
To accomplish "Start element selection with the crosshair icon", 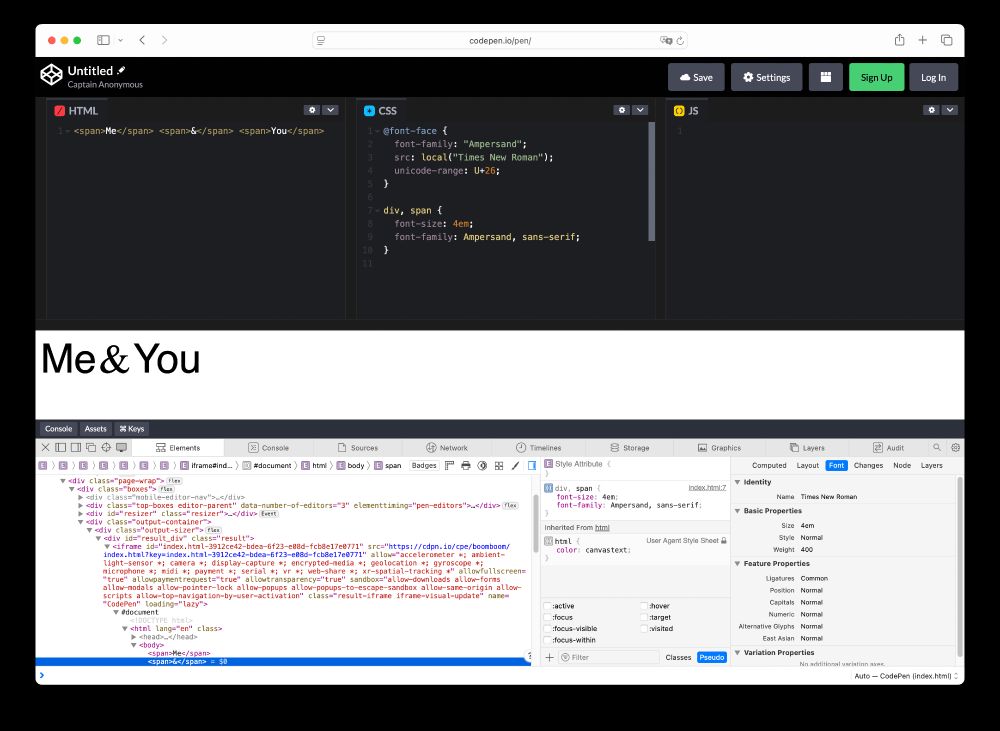I will [106, 447].
